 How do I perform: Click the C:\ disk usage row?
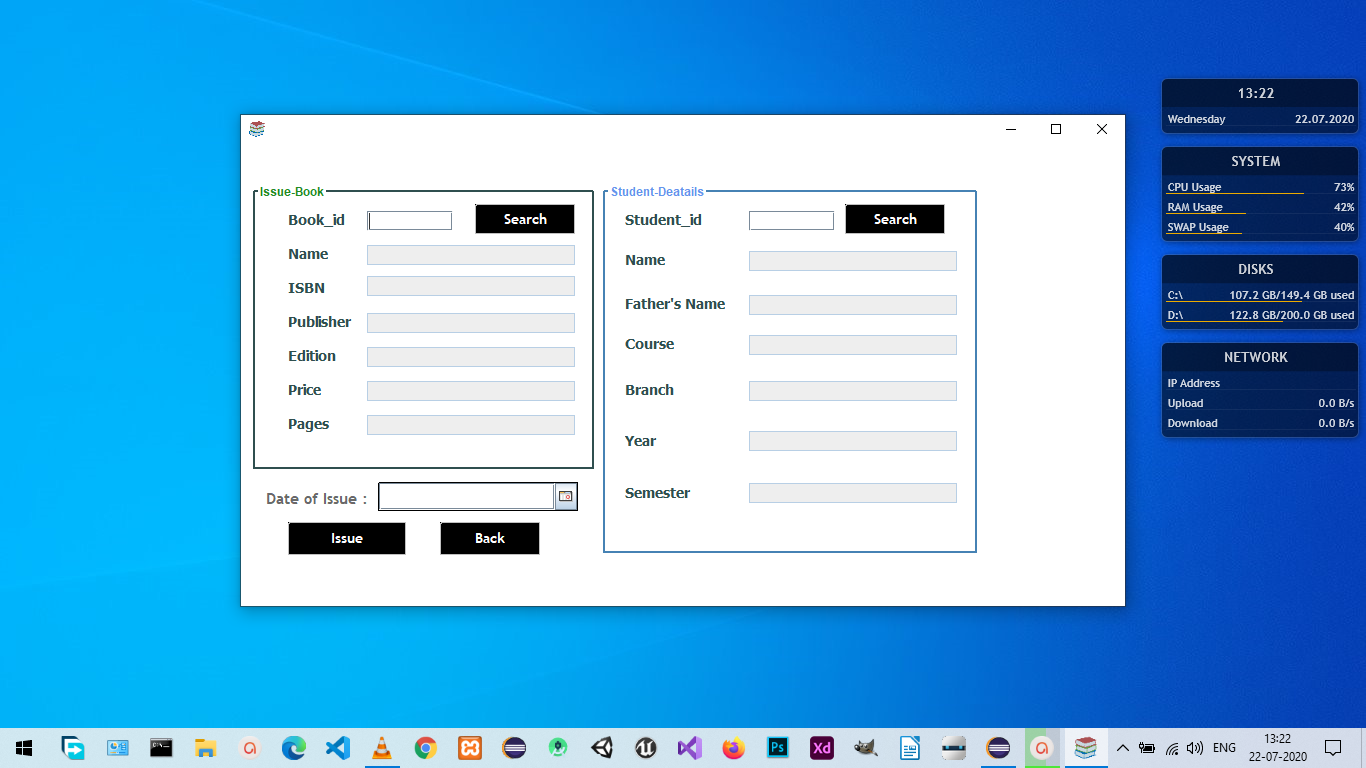(1260, 295)
